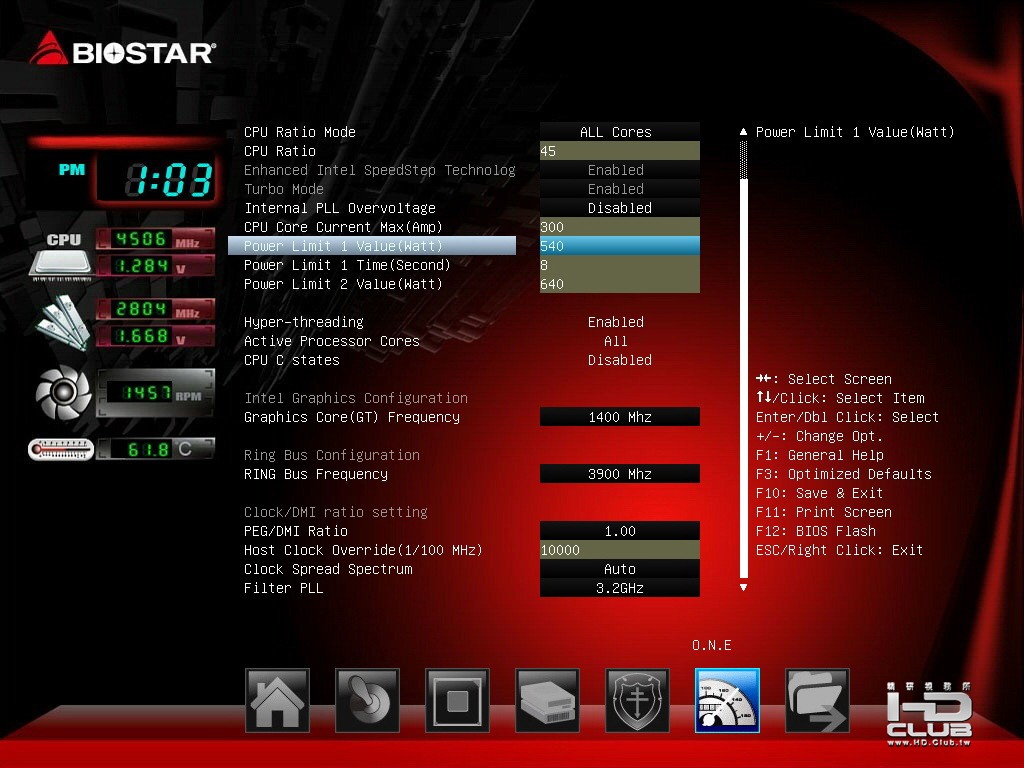1024x768 pixels.
Task: Click CPU Ratio field showing 45
Action: pos(620,151)
